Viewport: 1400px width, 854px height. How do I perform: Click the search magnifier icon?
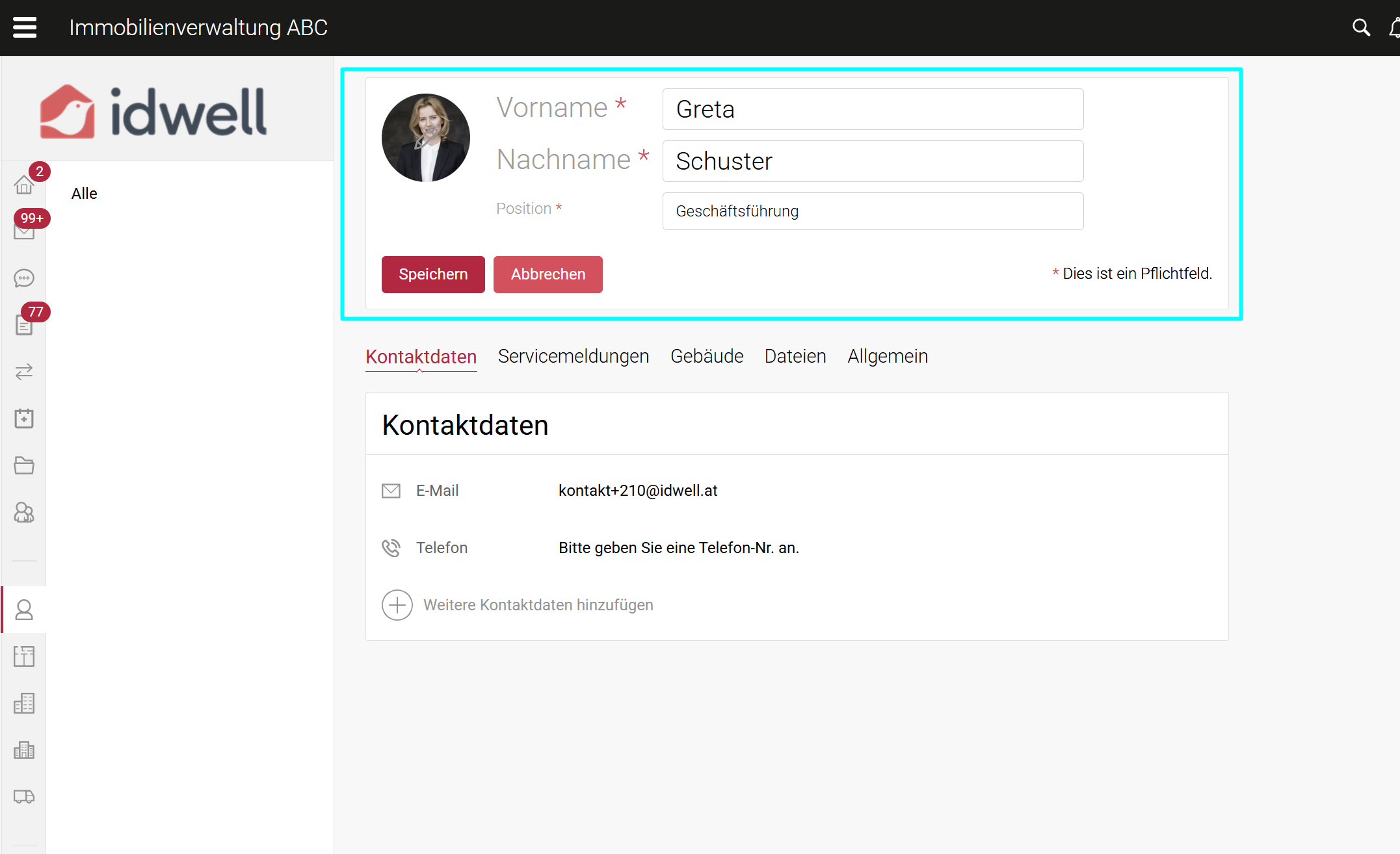pyautogui.click(x=1361, y=27)
